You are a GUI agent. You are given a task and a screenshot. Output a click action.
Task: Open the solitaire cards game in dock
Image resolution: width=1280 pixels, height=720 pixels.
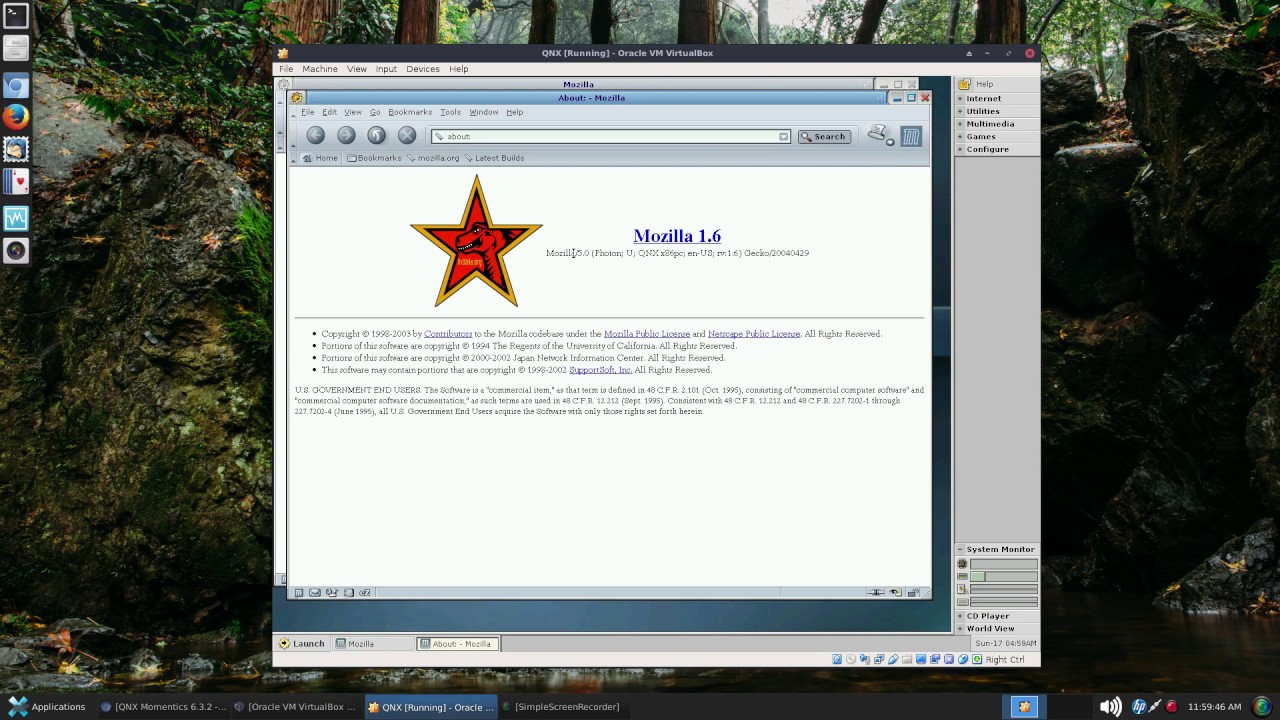pyautogui.click(x=16, y=182)
